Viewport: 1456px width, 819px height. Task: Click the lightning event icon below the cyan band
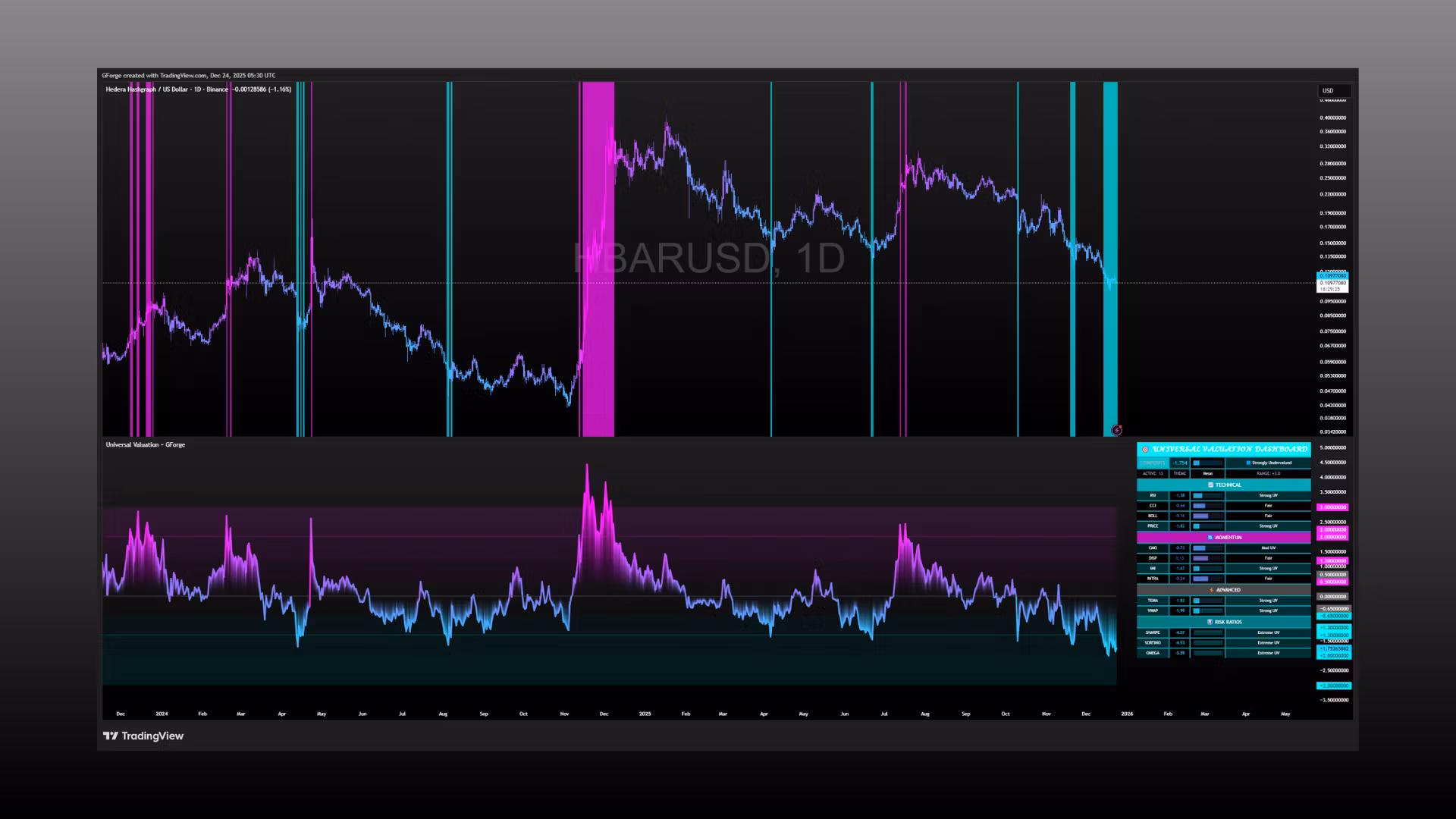point(1116,430)
